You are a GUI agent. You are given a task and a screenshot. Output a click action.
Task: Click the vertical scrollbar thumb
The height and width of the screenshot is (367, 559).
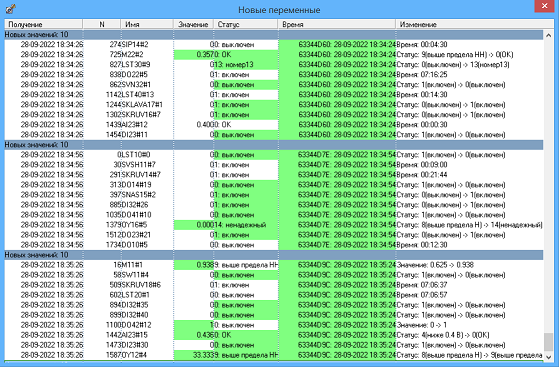tap(548, 342)
